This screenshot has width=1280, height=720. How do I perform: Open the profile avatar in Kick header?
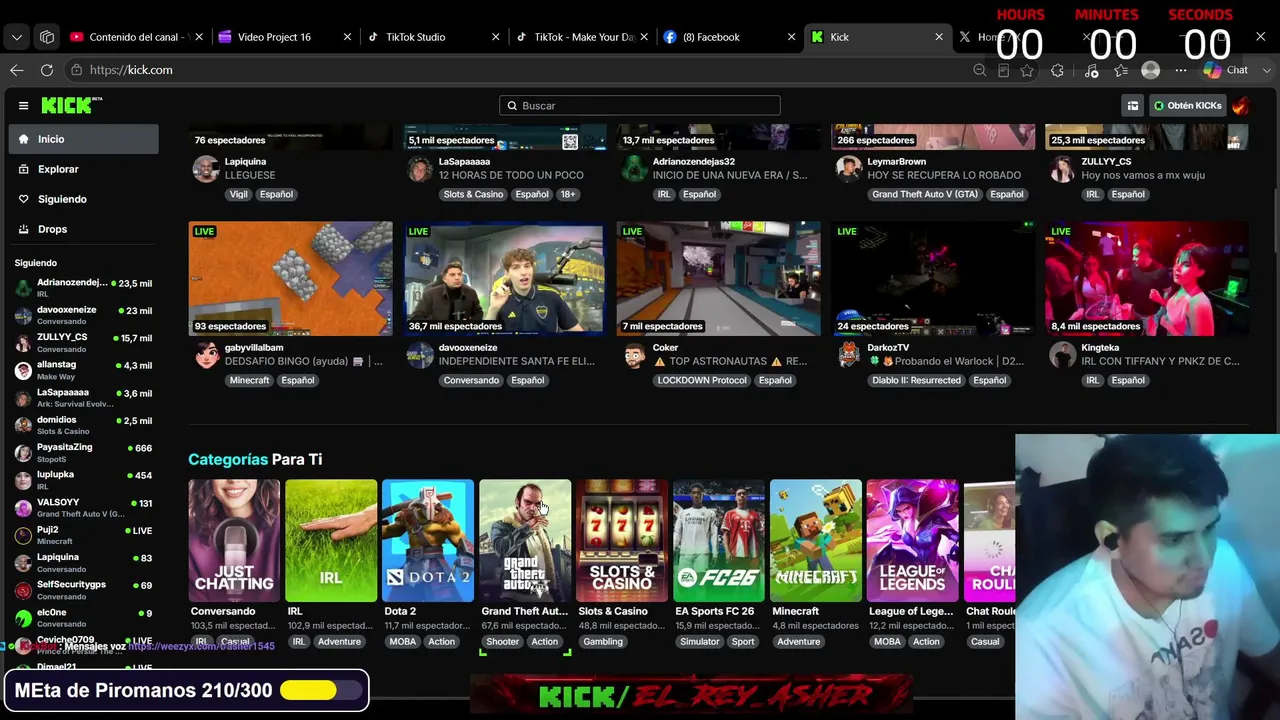1240,105
